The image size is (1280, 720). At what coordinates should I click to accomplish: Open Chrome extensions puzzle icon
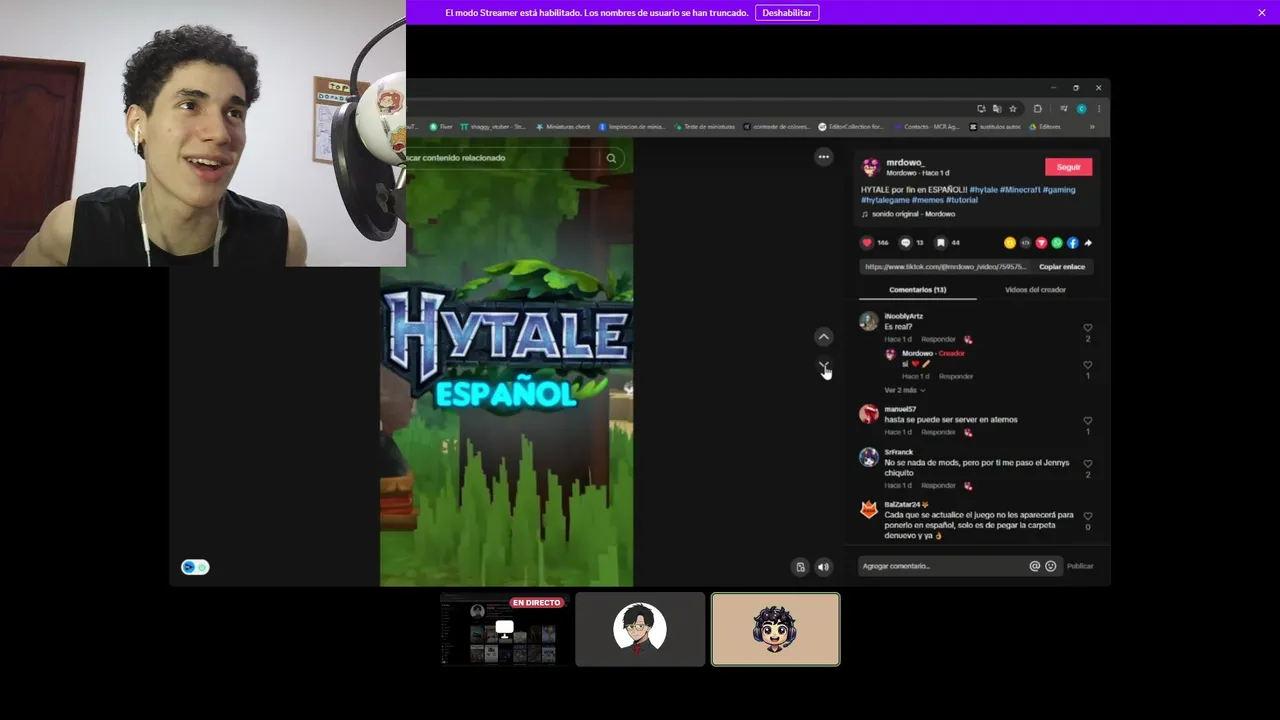[x=1037, y=109]
